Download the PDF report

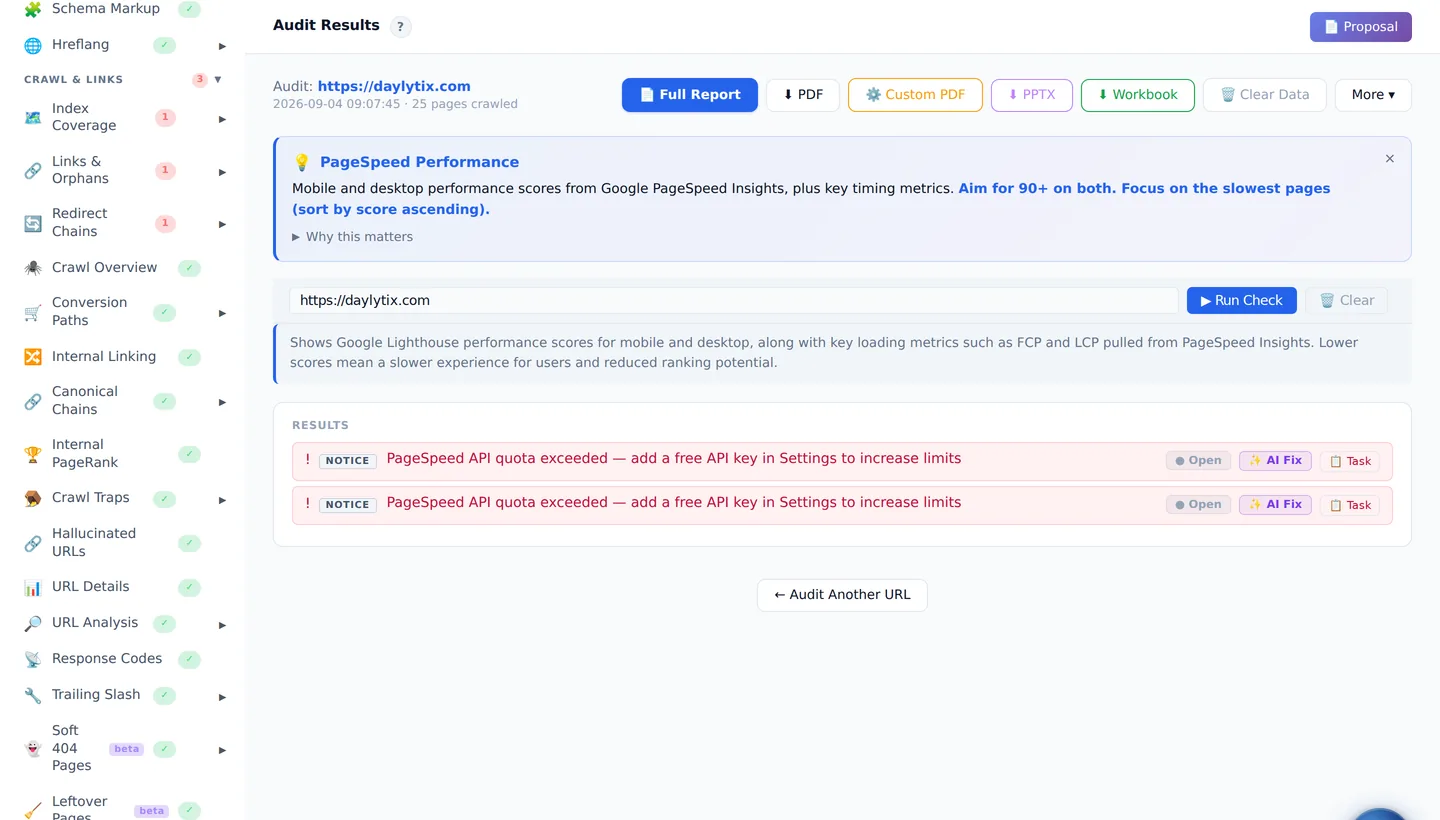click(803, 95)
